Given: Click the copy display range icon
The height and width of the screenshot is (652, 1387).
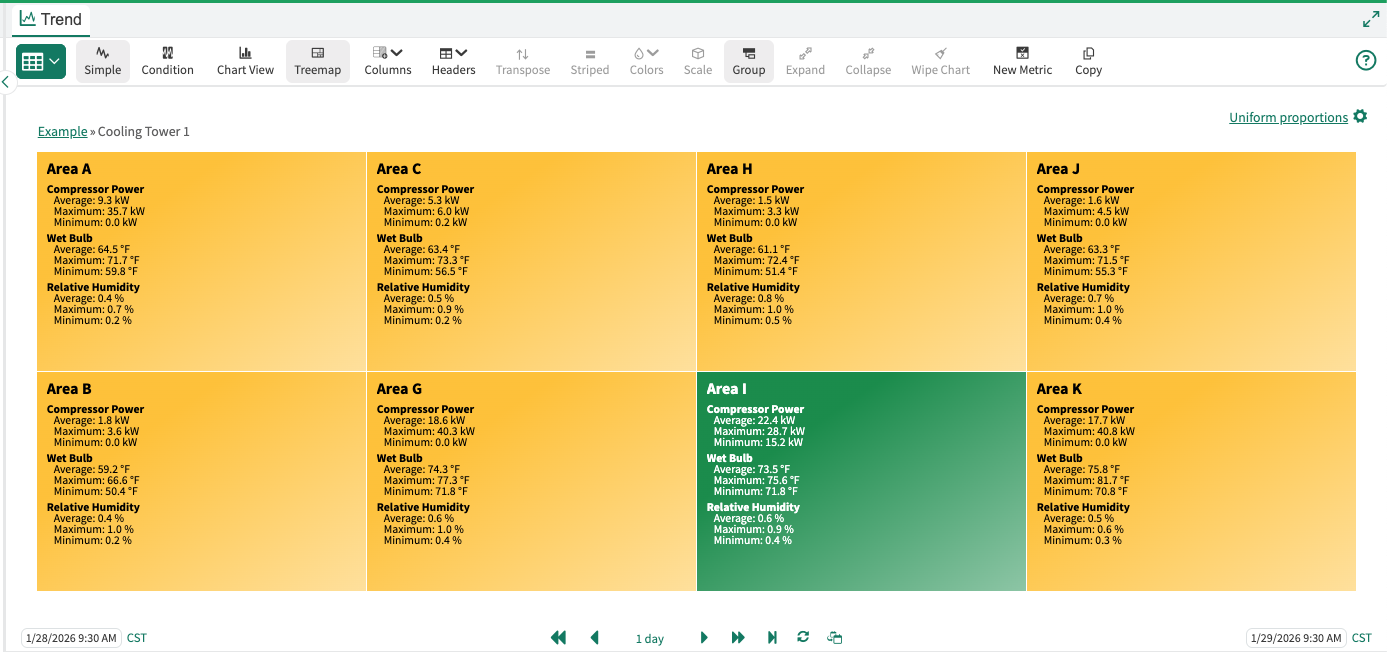Looking at the screenshot, I should [x=835, y=638].
